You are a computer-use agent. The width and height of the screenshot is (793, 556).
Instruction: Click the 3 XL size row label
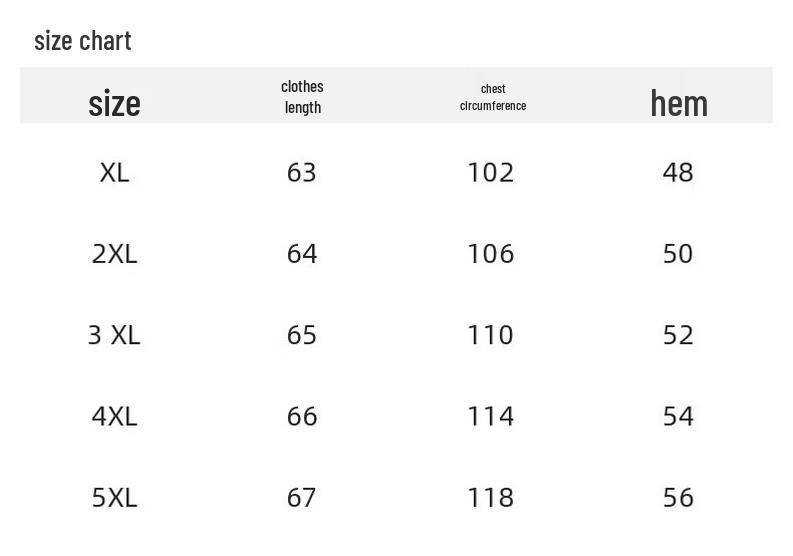[114, 335]
